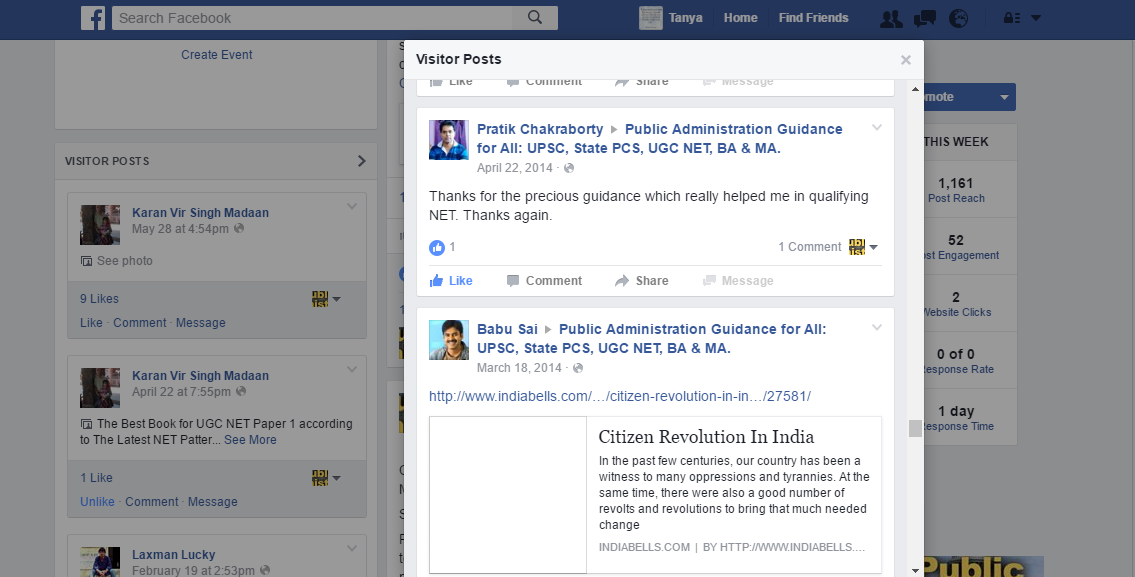Expand options chevron on Pratik's post
This screenshot has height=577, width=1135.
[877, 127]
